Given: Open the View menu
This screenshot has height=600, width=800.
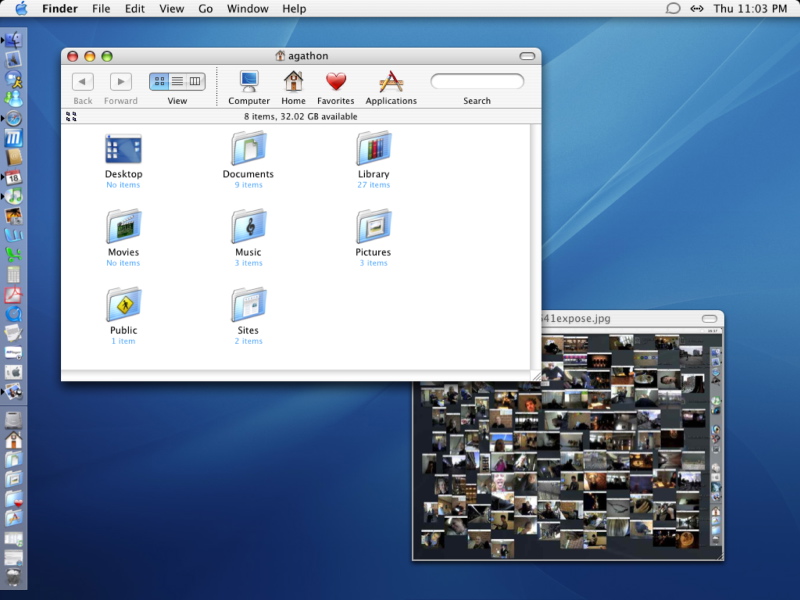Looking at the screenshot, I should [x=172, y=9].
